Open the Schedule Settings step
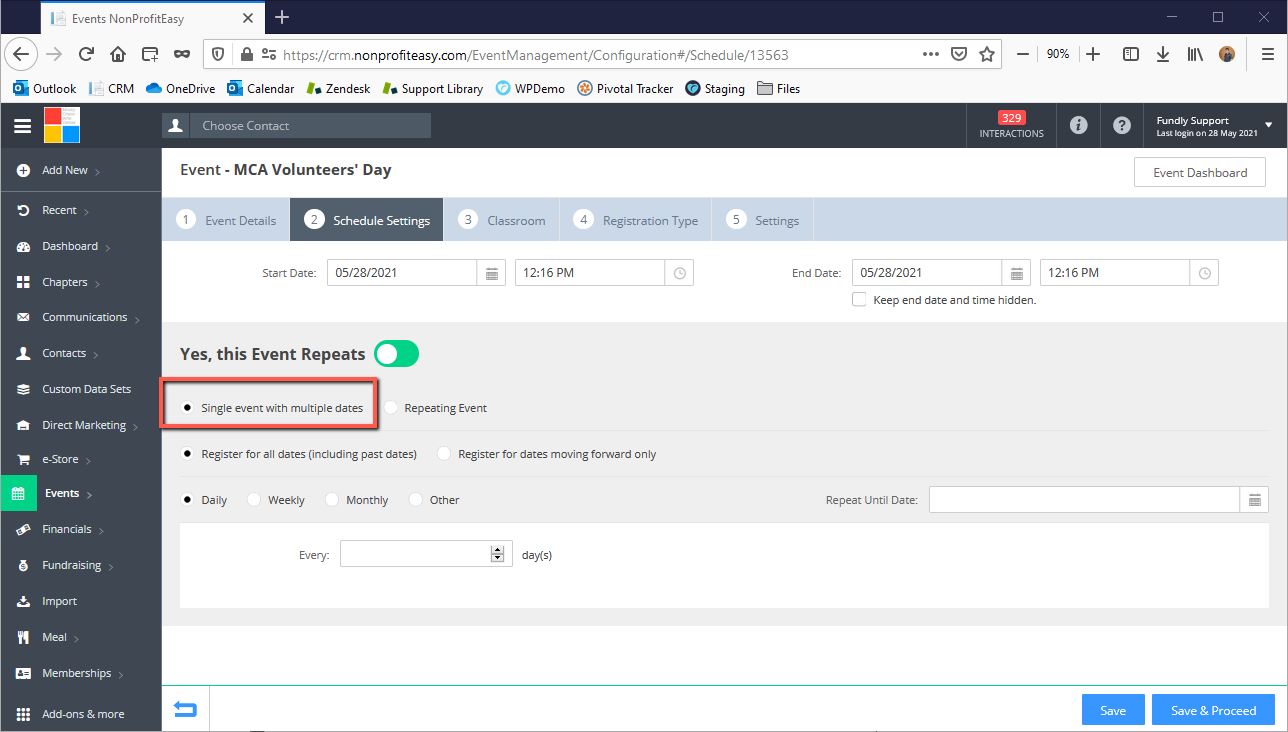Screen dimensions: 1288x732 coord(367,220)
